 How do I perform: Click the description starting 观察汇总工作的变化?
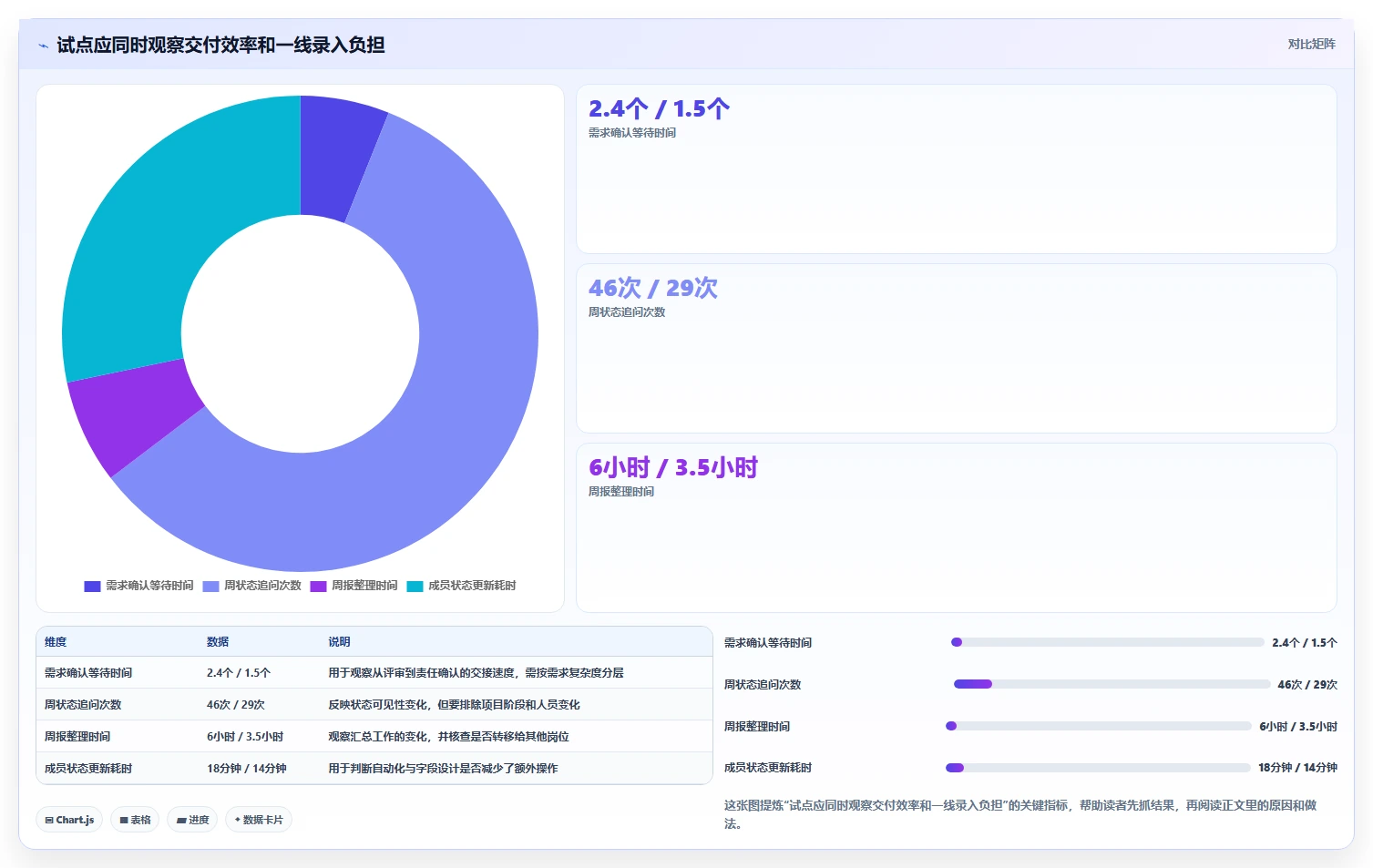[448, 737]
